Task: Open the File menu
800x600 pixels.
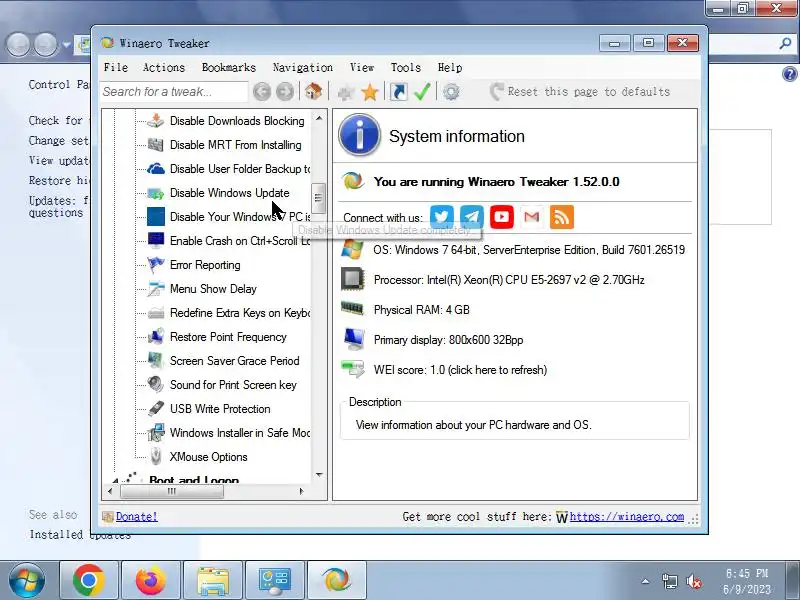Action: tap(116, 67)
